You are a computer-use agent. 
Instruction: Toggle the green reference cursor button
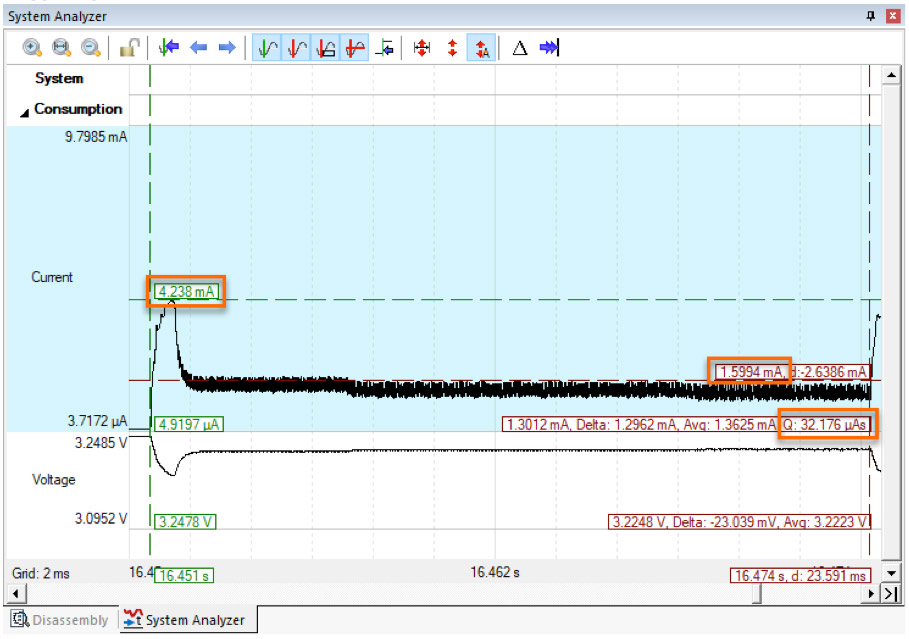[x=267, y=48]
